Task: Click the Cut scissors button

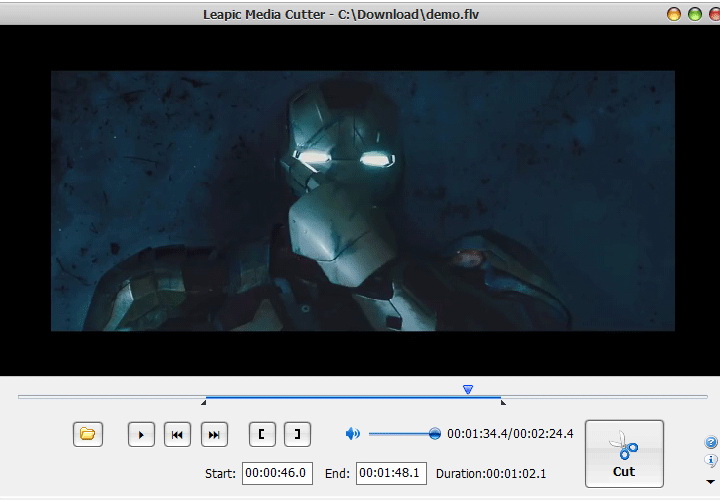Action: 624,454
